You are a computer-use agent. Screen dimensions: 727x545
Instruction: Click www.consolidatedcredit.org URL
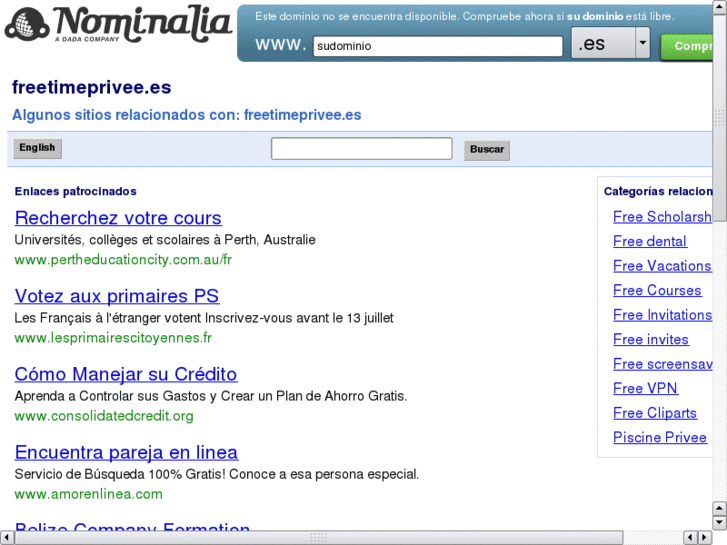104,416
